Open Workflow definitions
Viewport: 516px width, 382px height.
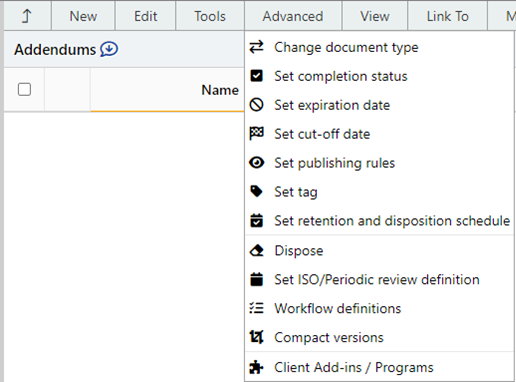379,308
